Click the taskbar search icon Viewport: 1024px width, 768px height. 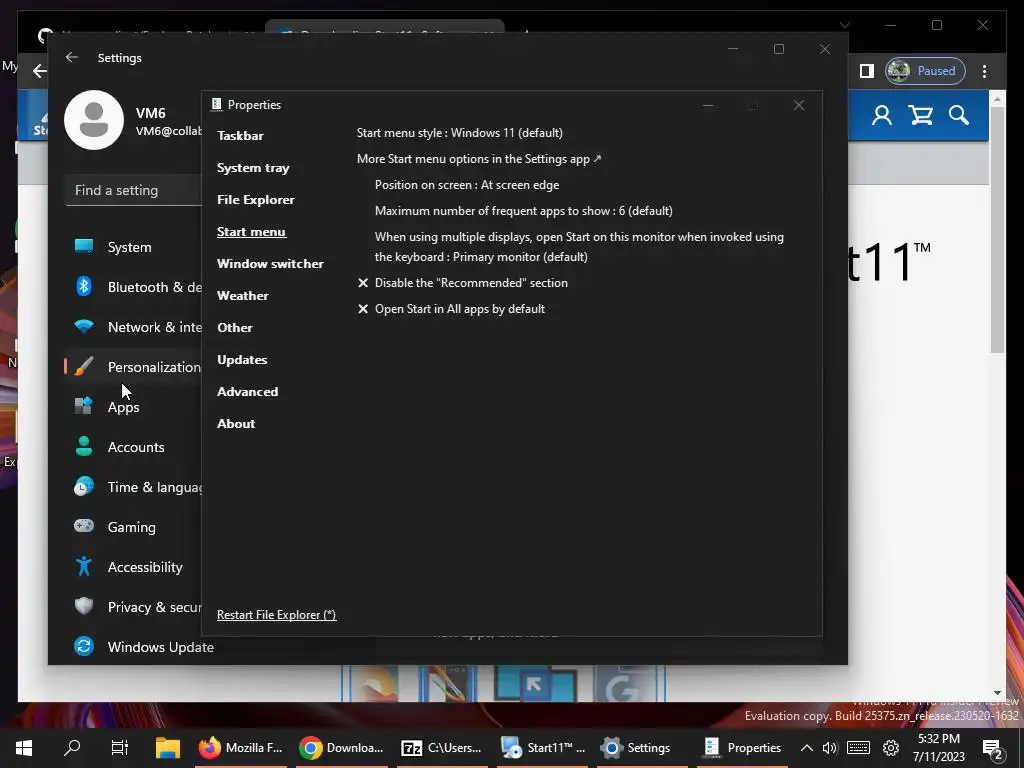[72, 748]
